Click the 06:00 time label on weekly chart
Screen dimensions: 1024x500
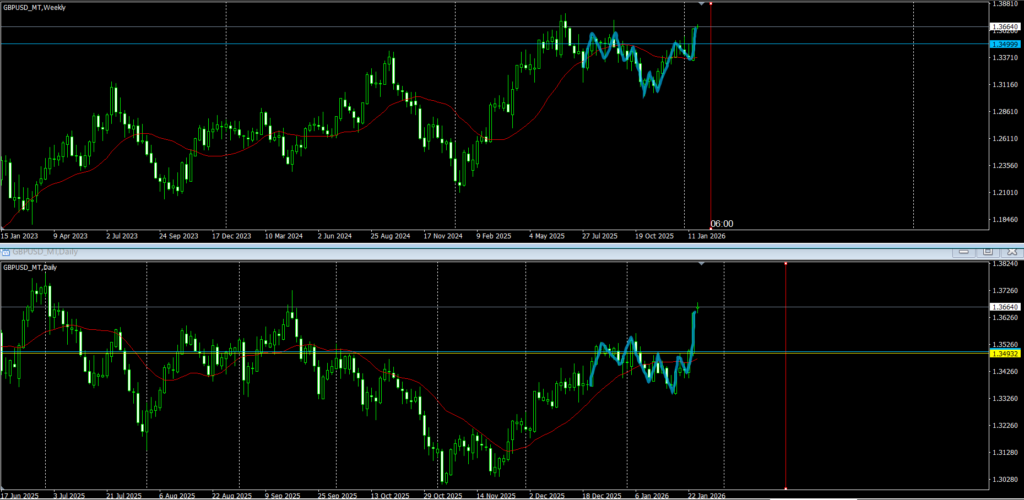tap(722, 224)
